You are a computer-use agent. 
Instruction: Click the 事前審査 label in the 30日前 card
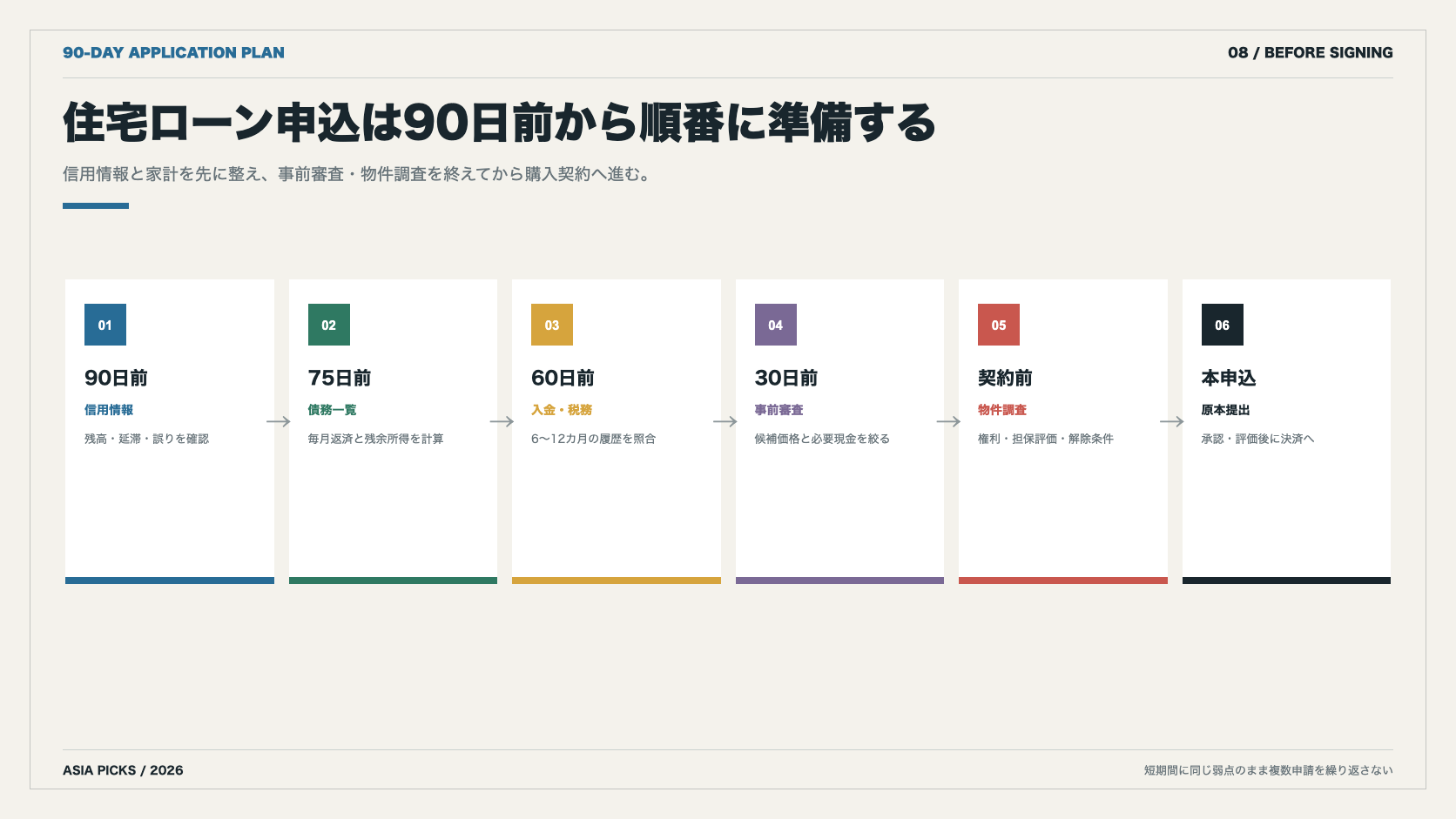coord(779,410)
